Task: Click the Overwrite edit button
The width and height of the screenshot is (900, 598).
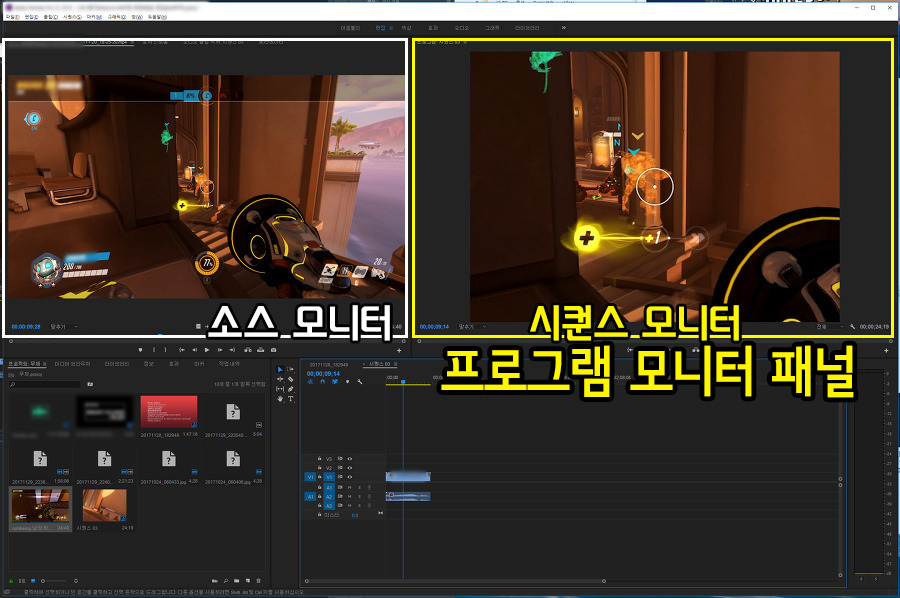Action: click(261, 350)
